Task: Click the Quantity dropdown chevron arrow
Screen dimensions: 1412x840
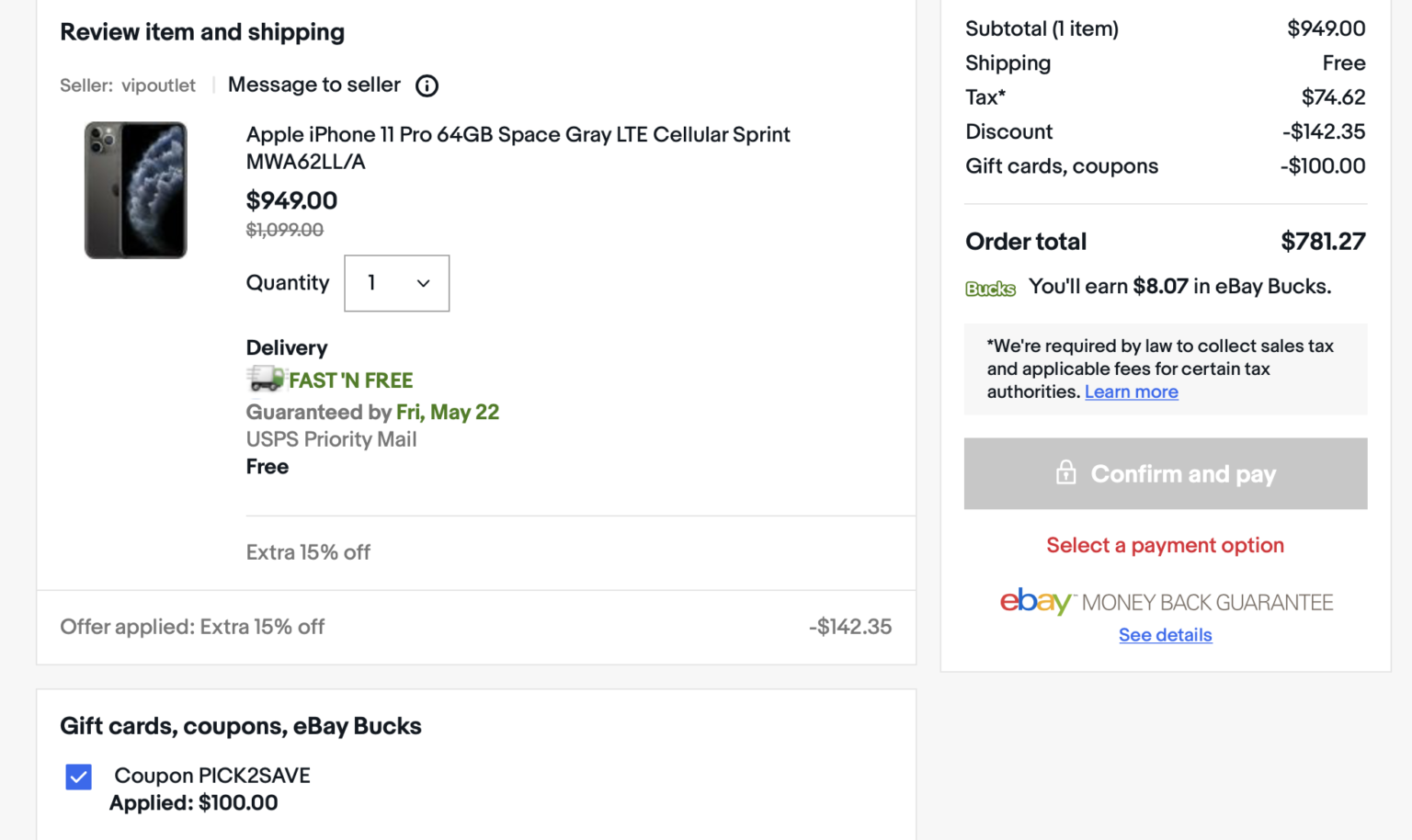Action: 422,283
